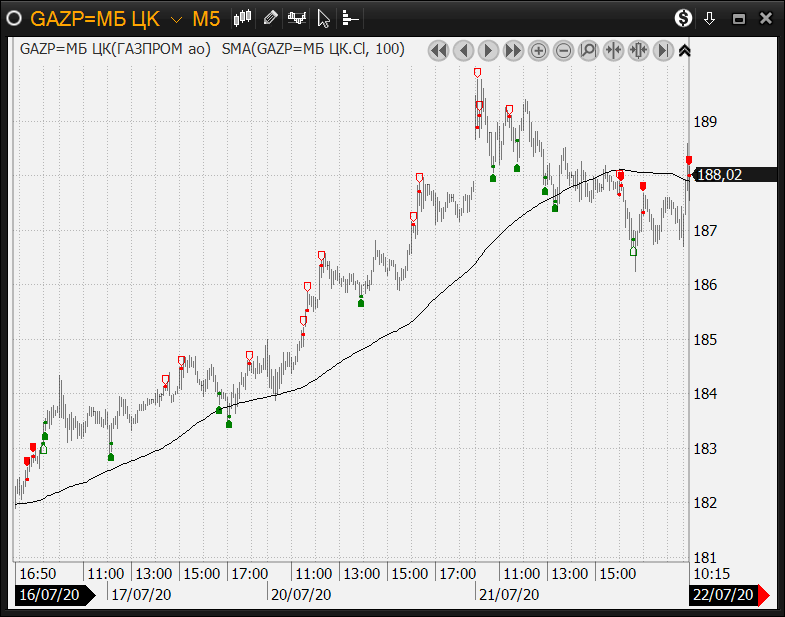Screen dimensions: 785x617
Task: Collapse the chart toolbar with double chevron
Action: [684, 50]
